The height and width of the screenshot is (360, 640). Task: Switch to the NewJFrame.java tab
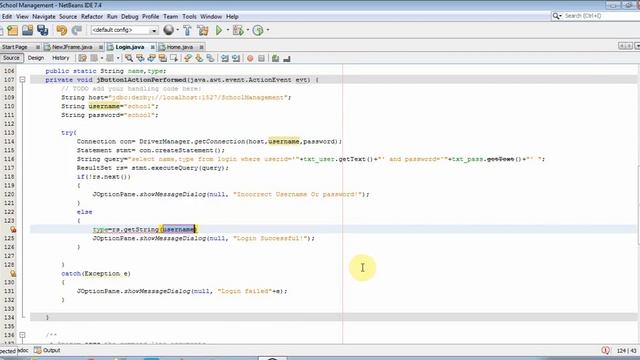[x=72, y=47]
